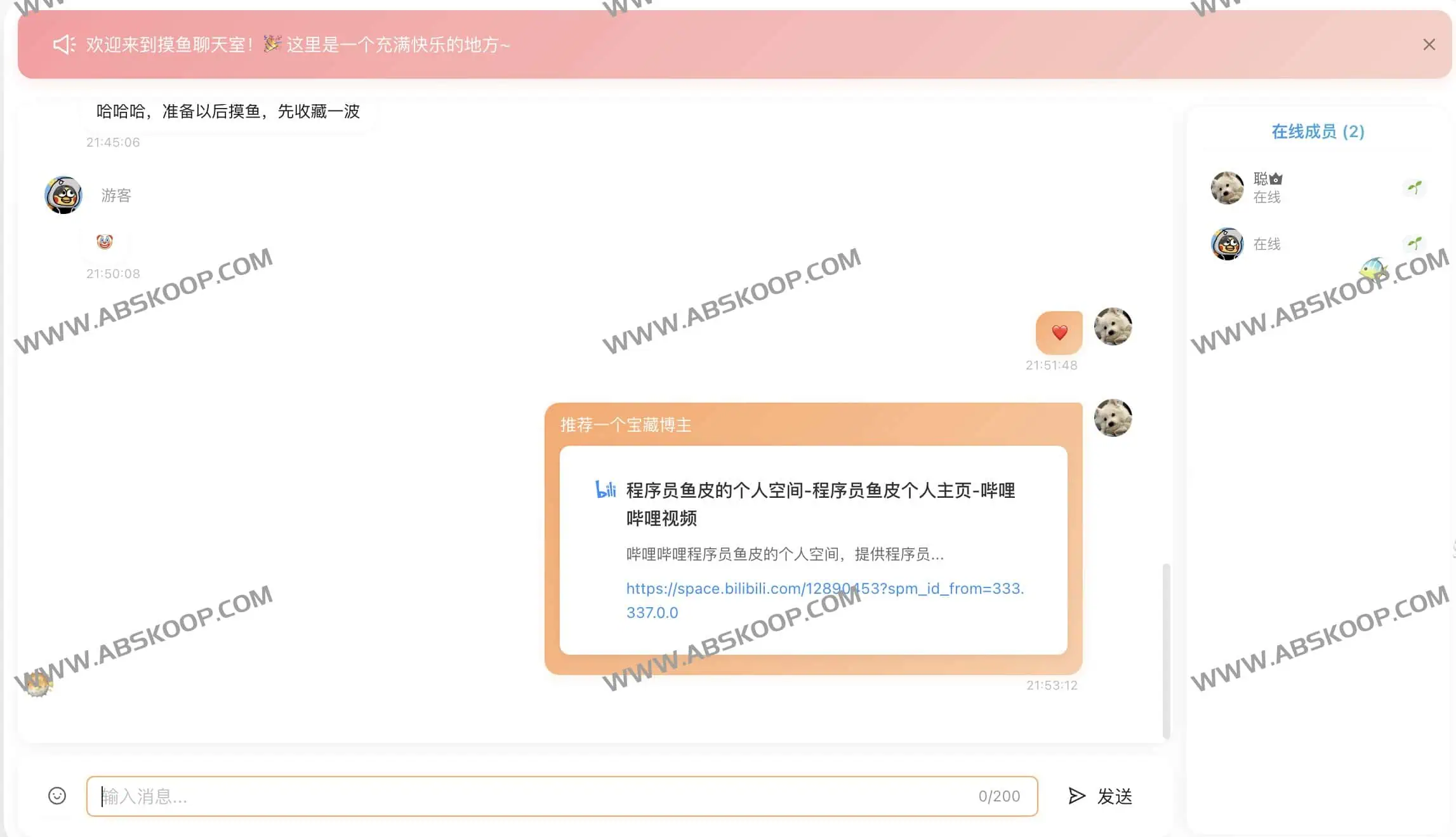1456x837 pixels.
Task: Dismiss the welcome announcement banner
Action: point(1428,44)
